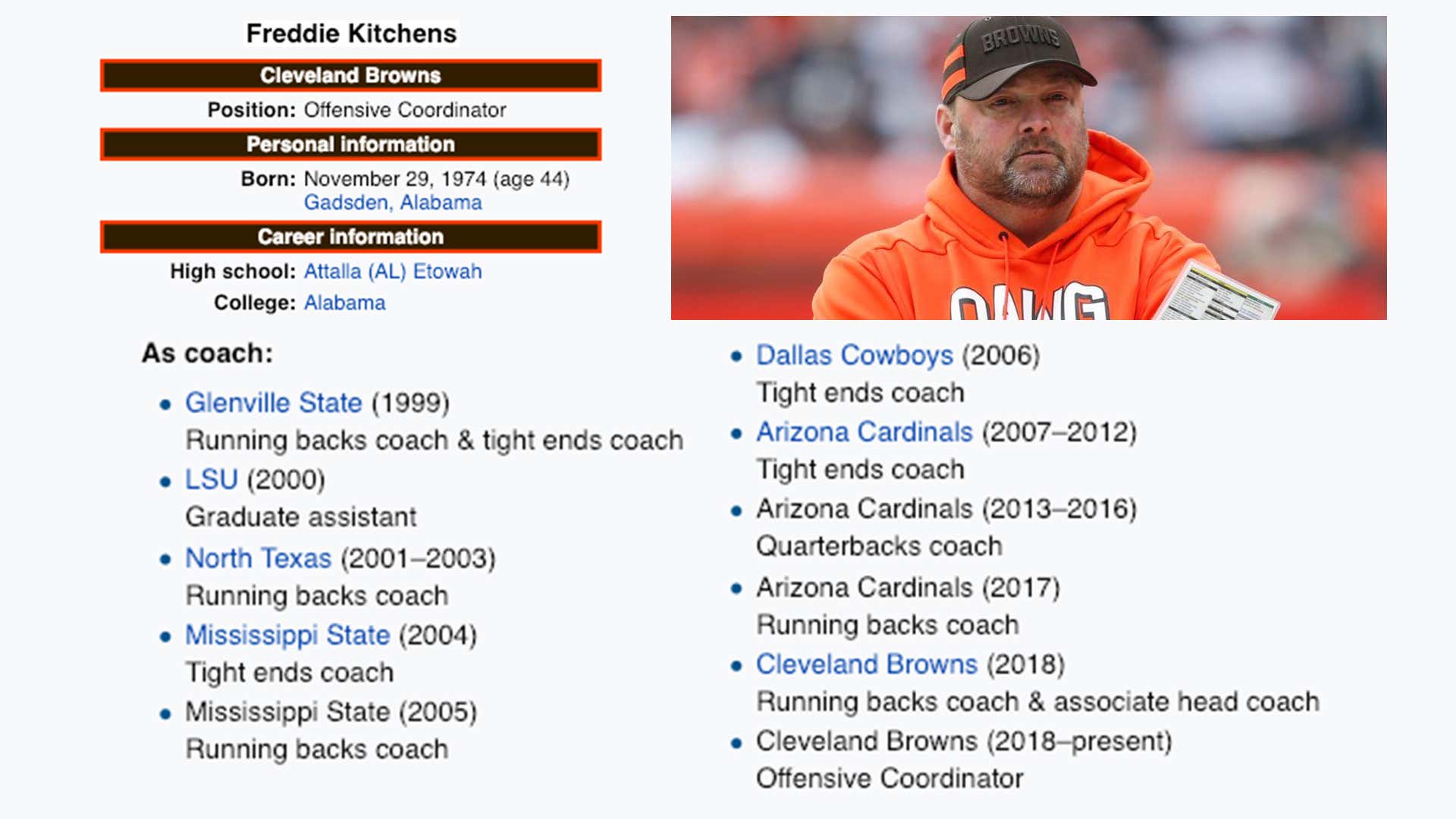Click the Career information header bar
This screenshot has height=819, width=1456.
[x=350, y=237]
